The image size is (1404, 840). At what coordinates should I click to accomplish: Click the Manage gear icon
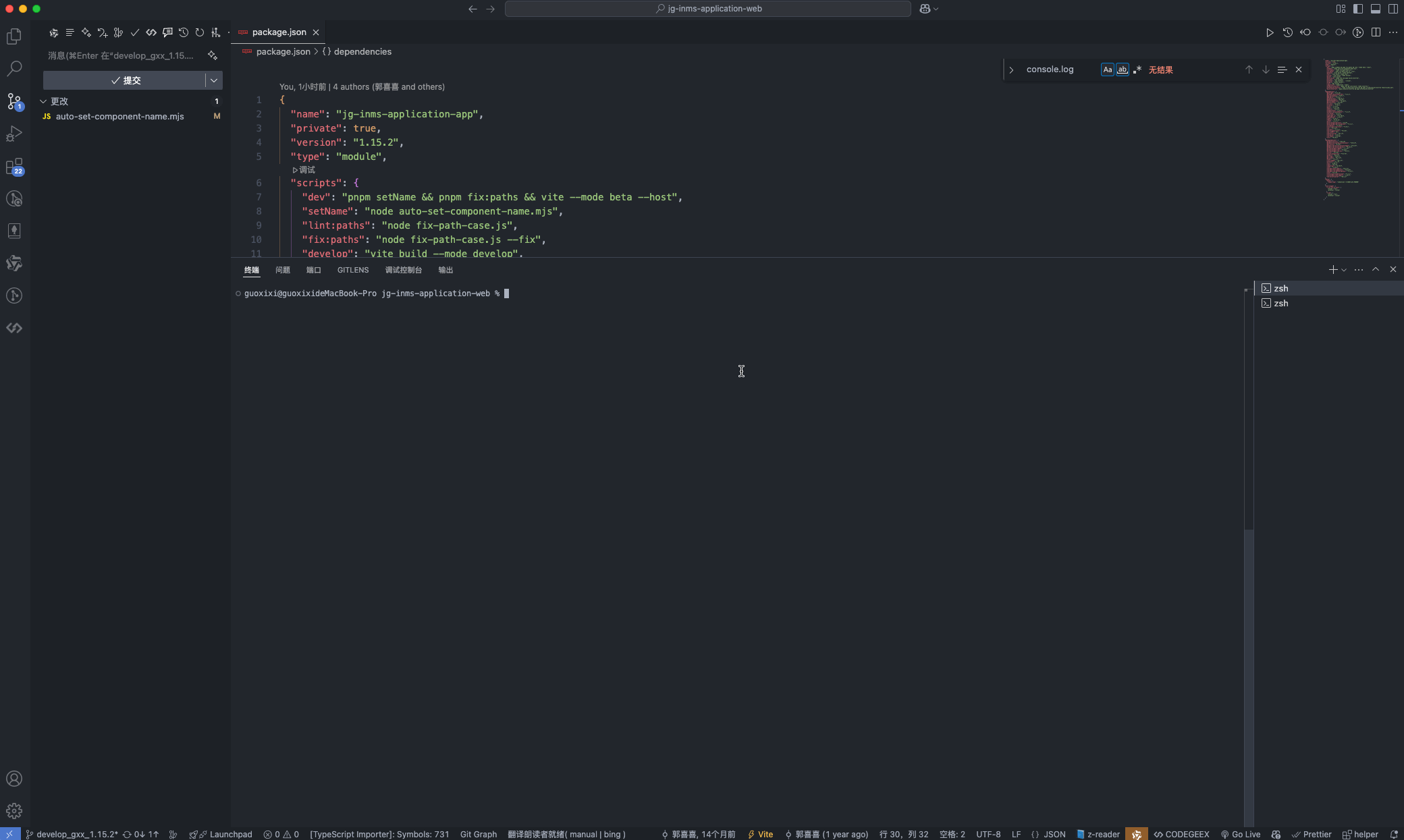14,811
